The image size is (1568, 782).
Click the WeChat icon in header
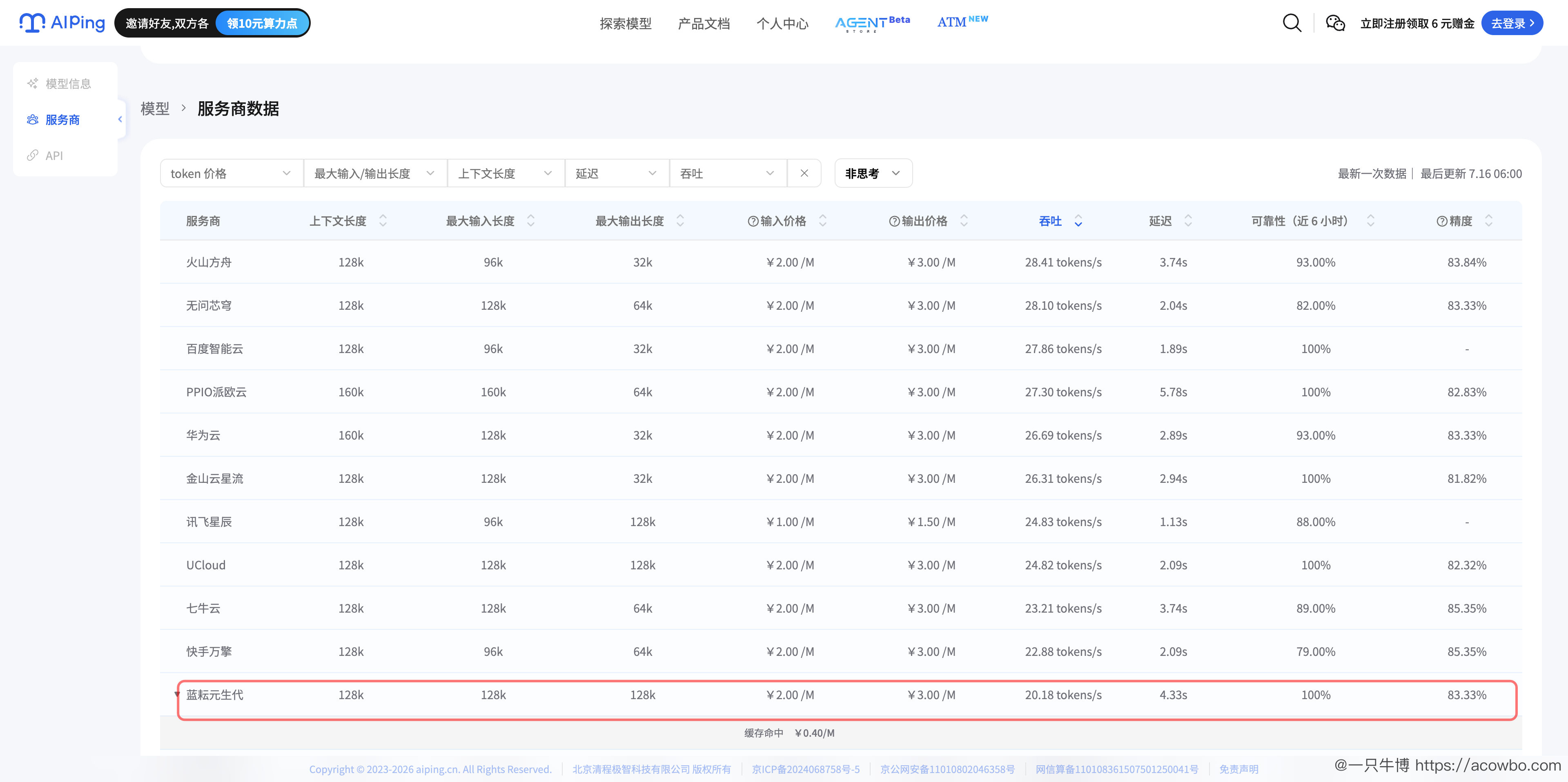point(1336,23)
